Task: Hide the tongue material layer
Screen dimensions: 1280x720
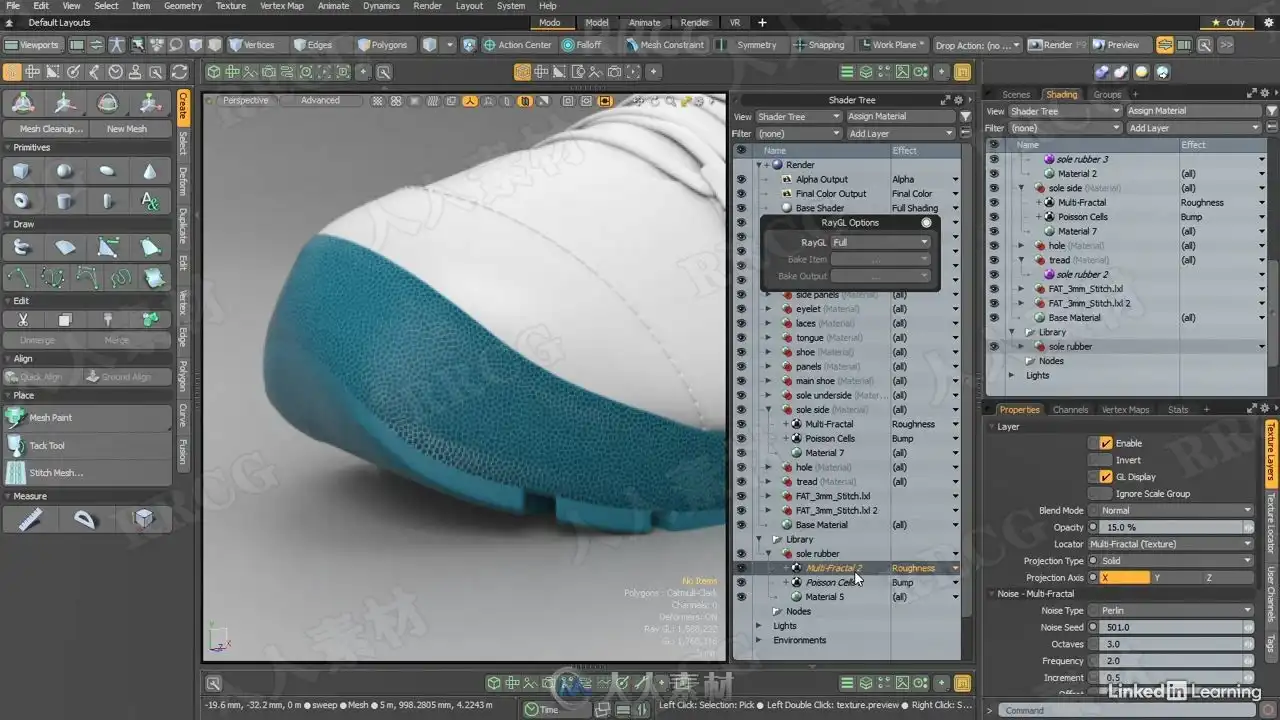Action: (x=741, y=338)
